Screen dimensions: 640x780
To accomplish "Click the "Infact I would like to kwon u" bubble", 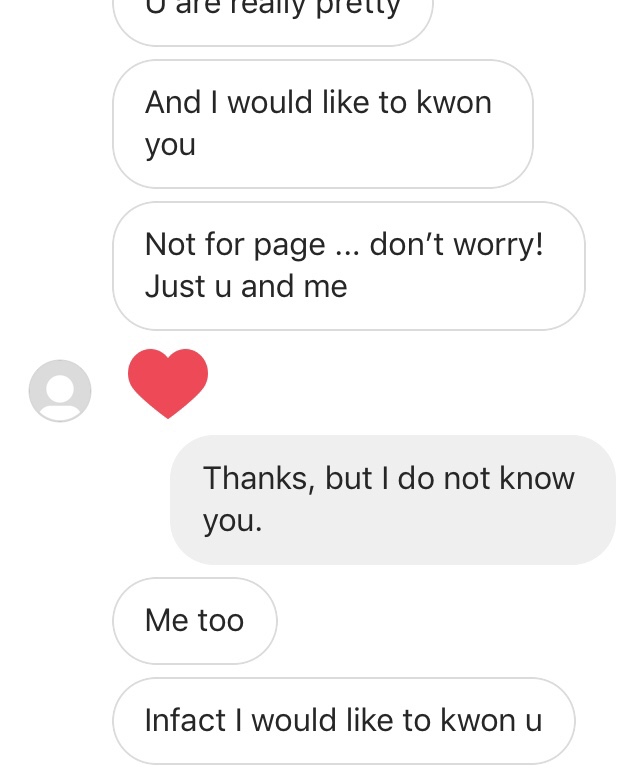I will pyautogui.click(x=343, y=721).
